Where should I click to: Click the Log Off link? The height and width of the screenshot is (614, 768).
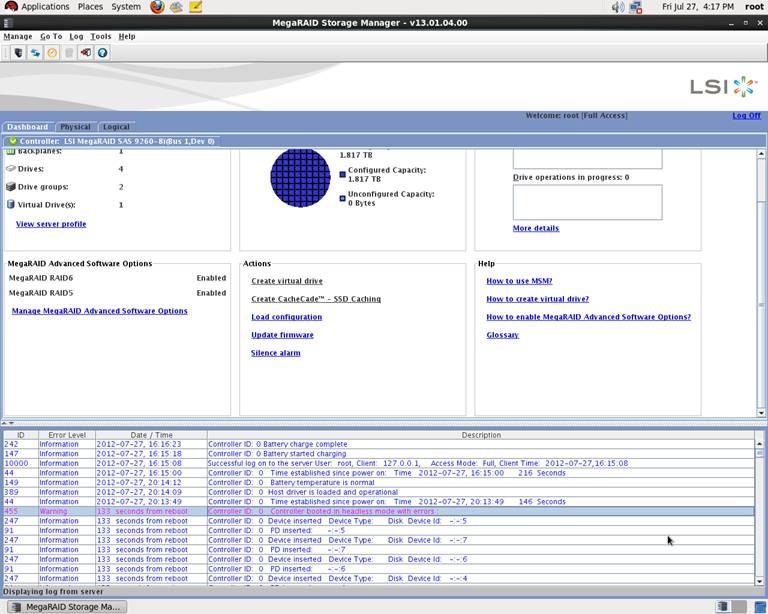point(746,116)
